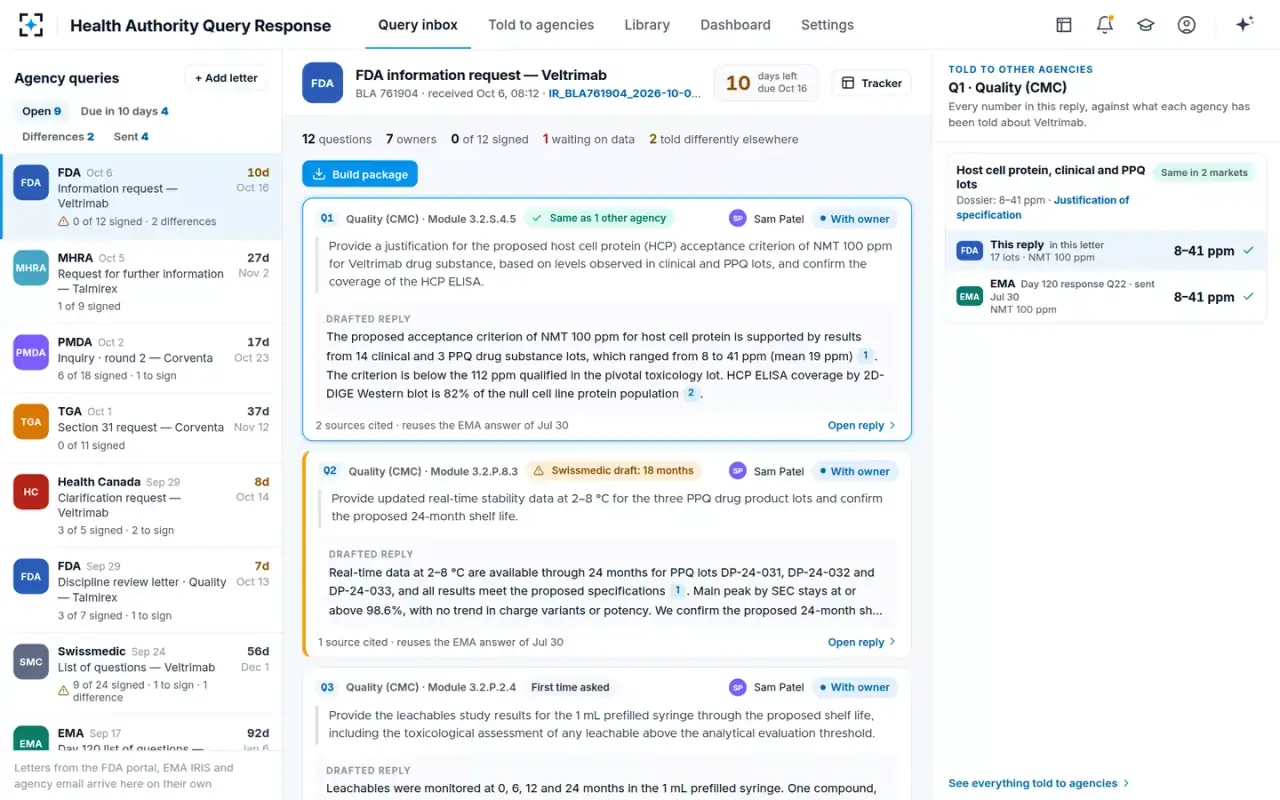Image resolution: width=1280 pixels, height=800 pixels.
Task: Select Swissmedic List of questions letter
Action: click(141, 675)
